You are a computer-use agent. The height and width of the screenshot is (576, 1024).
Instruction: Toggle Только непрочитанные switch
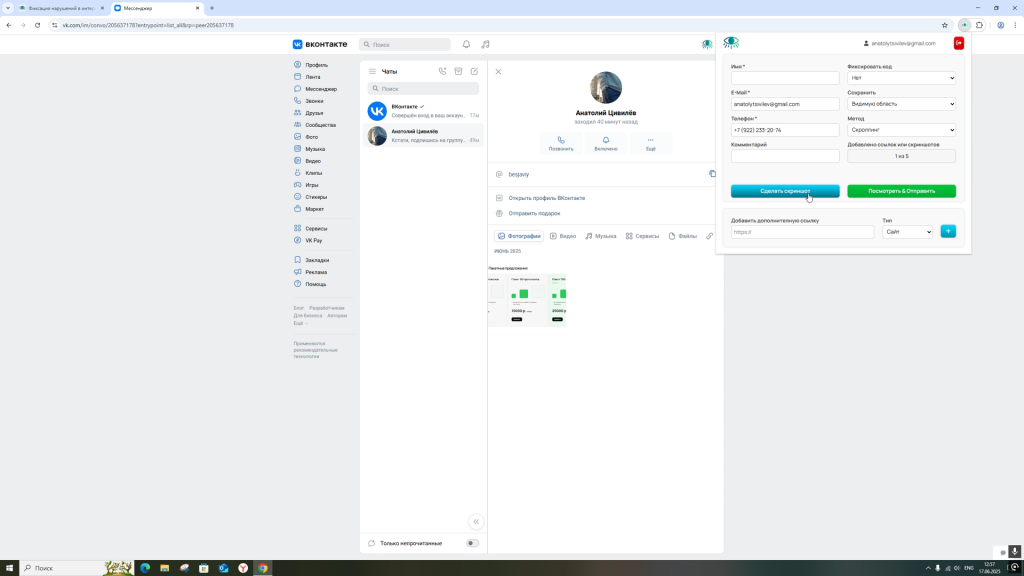(x=472, y=543)
